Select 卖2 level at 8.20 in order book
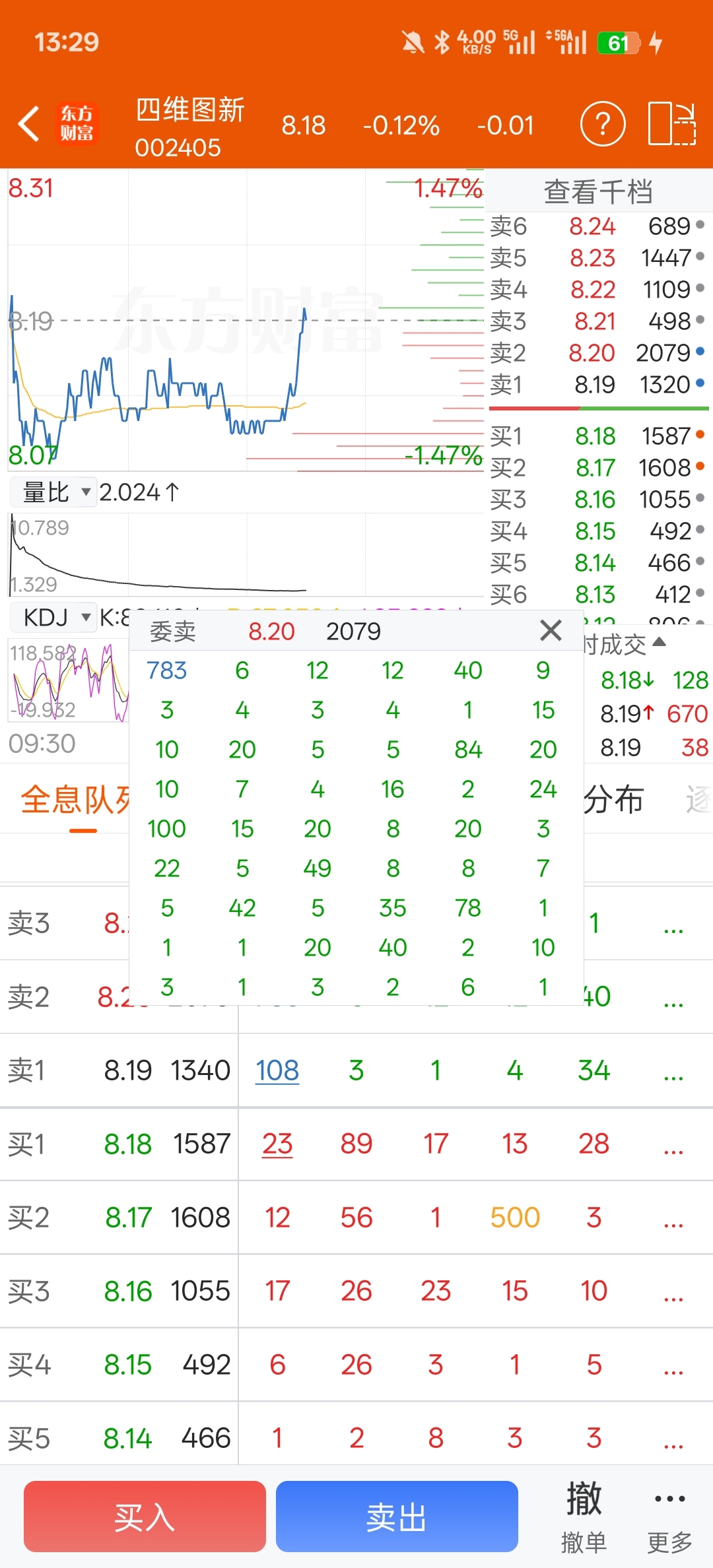 (x=597, y=353)
